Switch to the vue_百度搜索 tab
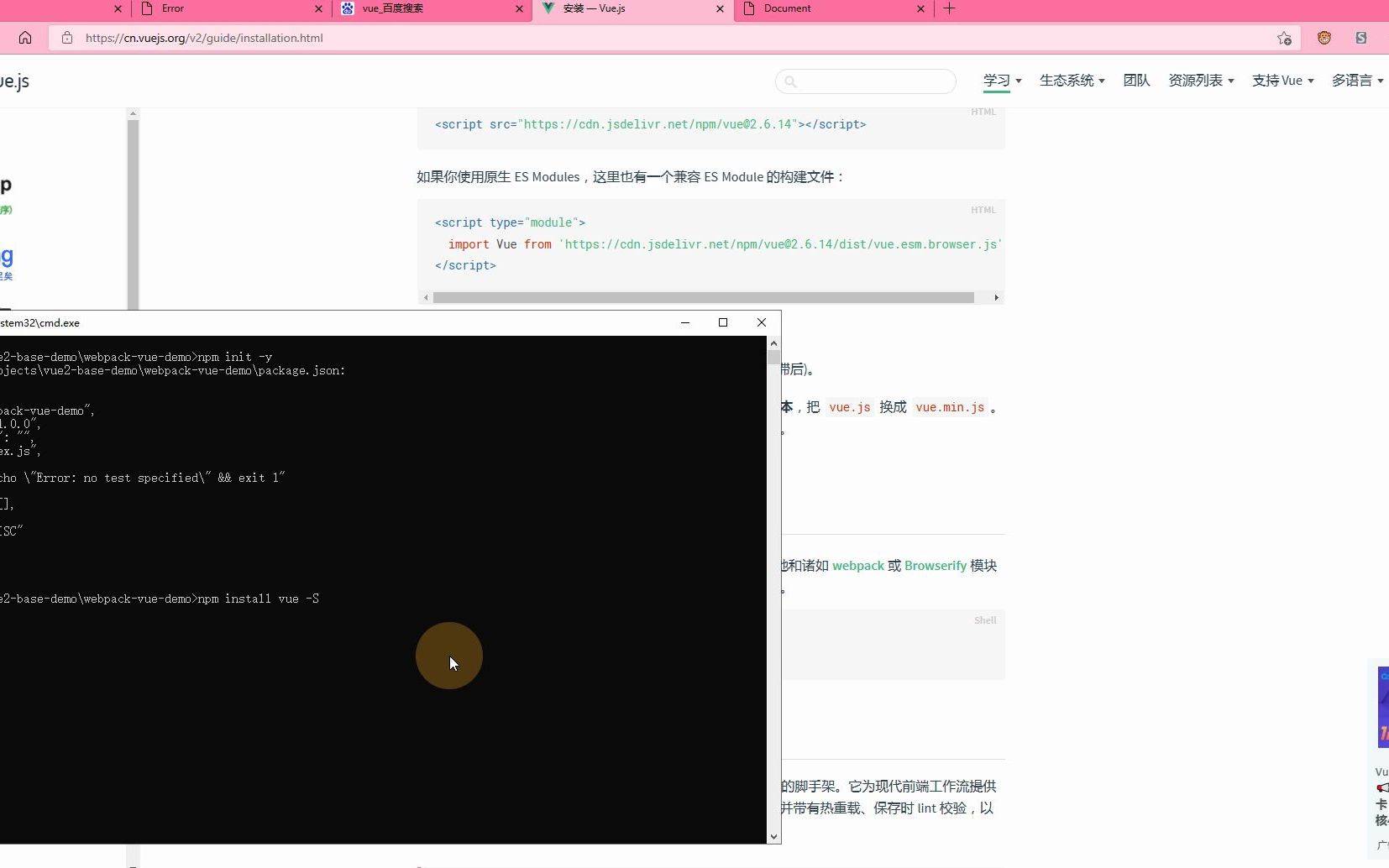1389x868 pixels. click(x=432, y=8)
